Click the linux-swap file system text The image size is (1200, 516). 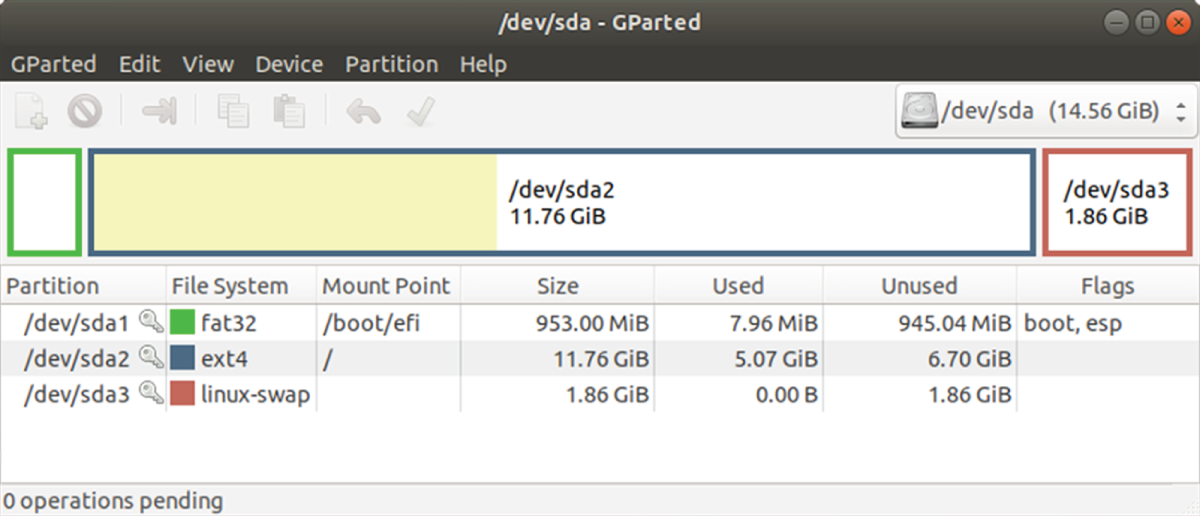pos(255,394)
